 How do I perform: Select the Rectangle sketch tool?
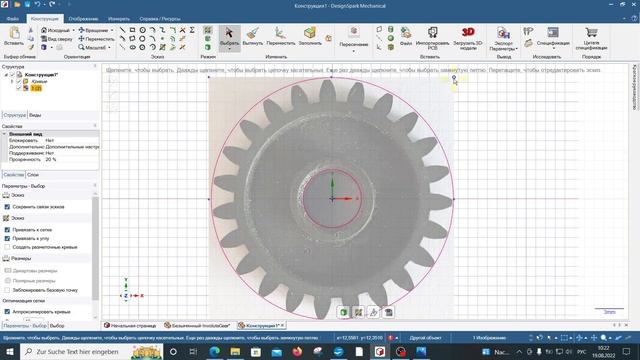132,30
